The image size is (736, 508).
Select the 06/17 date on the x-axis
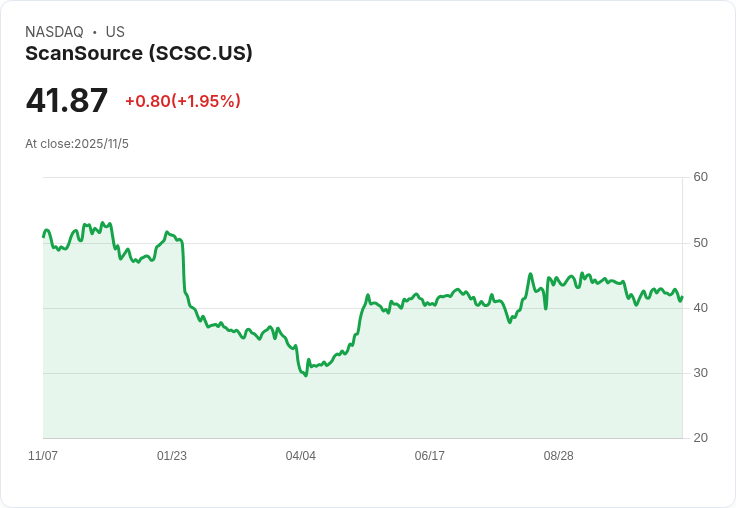430,456
